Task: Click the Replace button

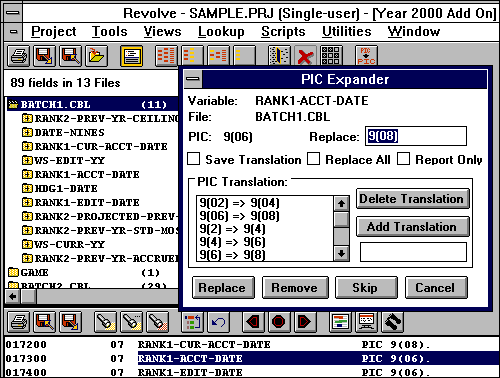Action: (x=223, y=287)
